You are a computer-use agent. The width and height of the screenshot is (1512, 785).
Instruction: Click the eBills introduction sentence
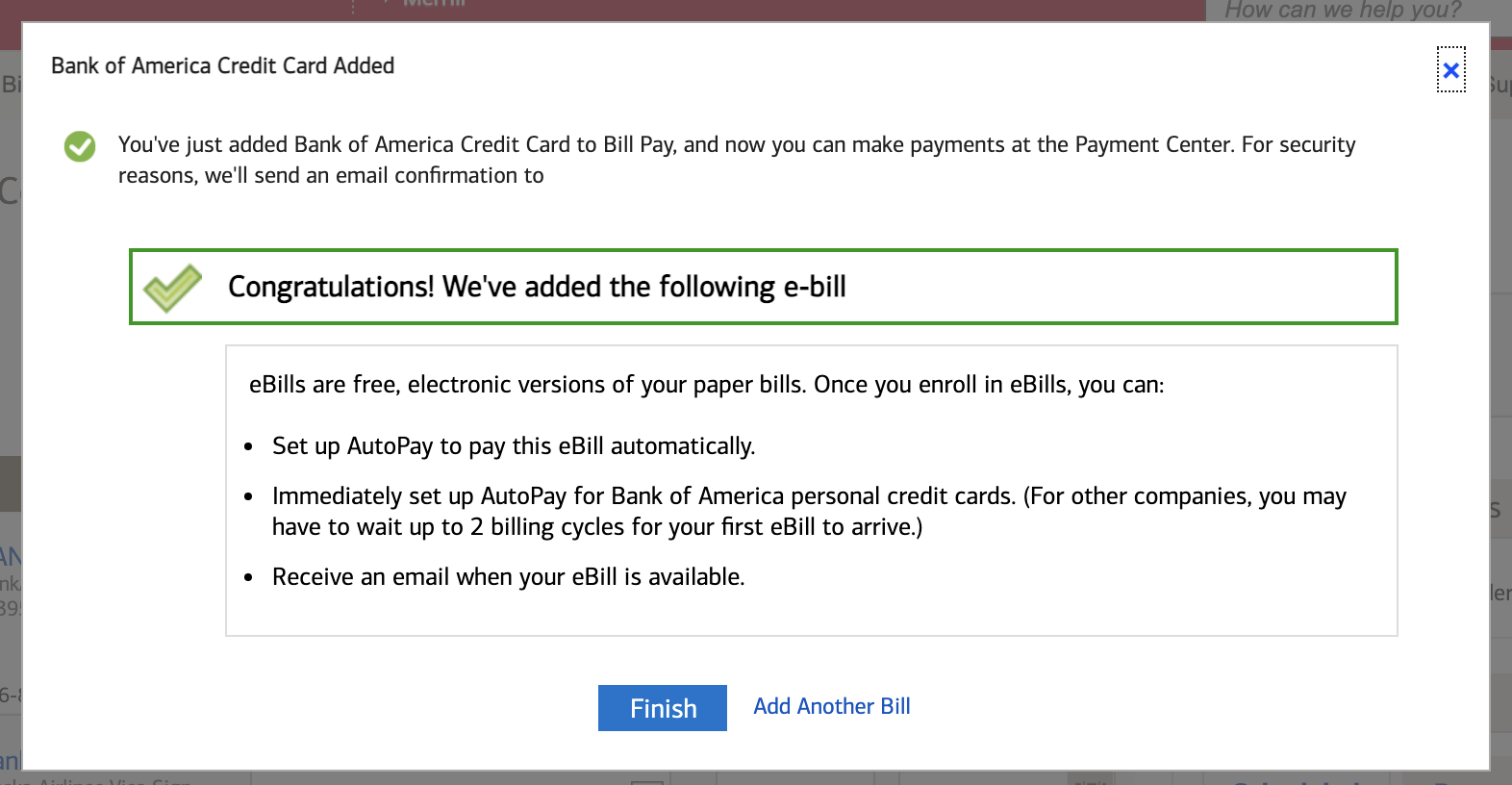(x=706, y=385)
